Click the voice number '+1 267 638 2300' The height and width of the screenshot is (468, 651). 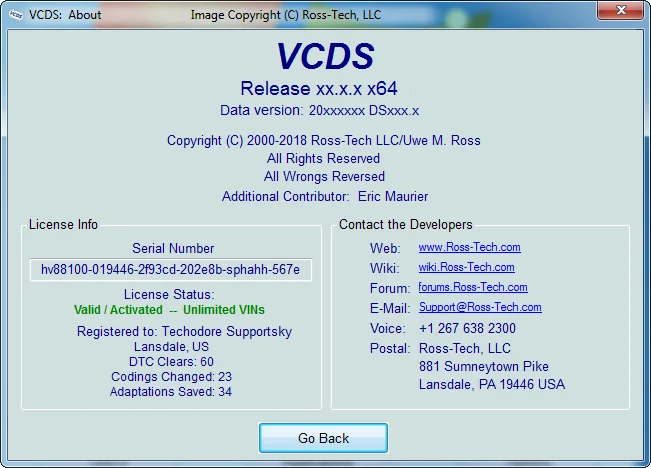tap(467, 328)
